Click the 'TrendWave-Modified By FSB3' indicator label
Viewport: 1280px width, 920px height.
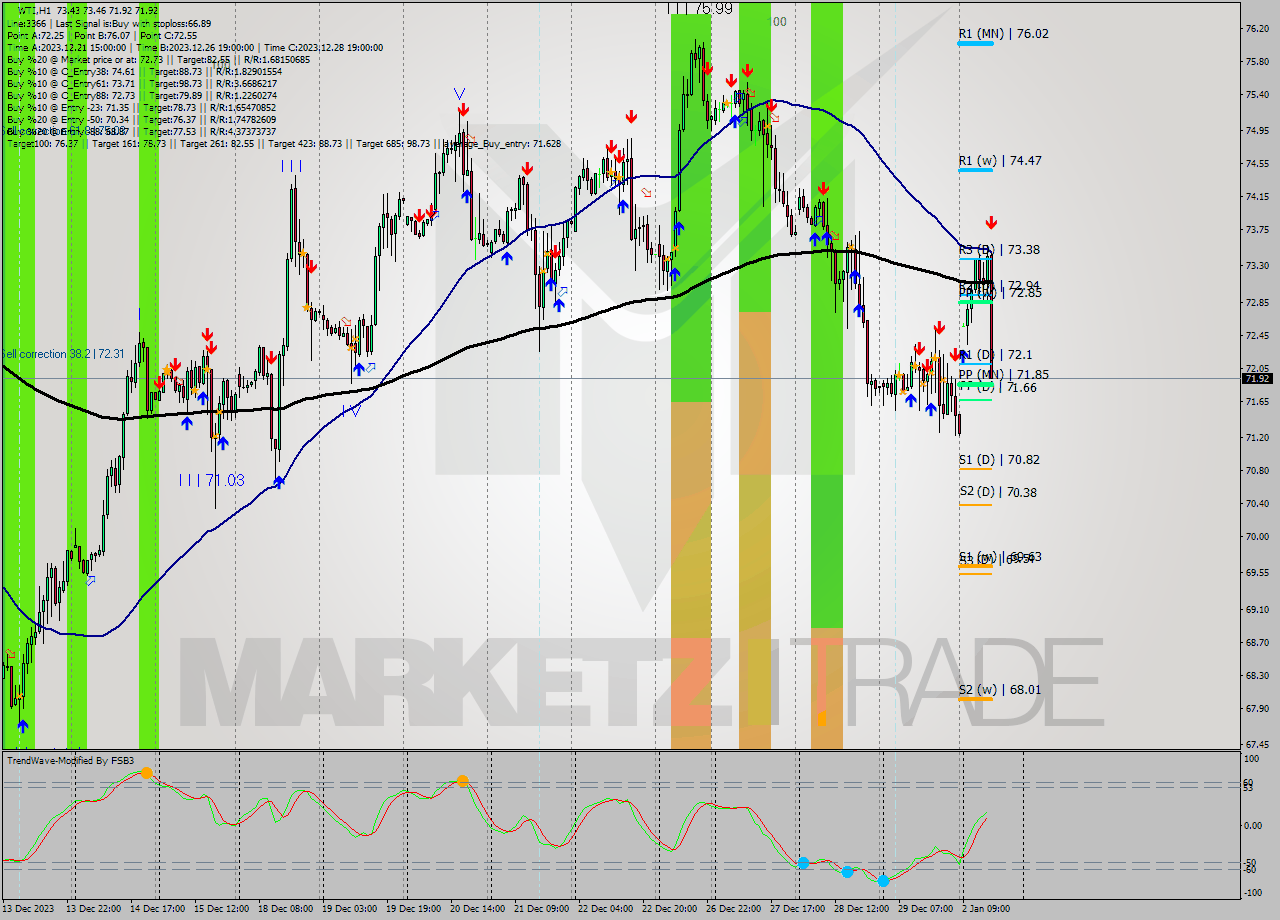click(69, 761)
